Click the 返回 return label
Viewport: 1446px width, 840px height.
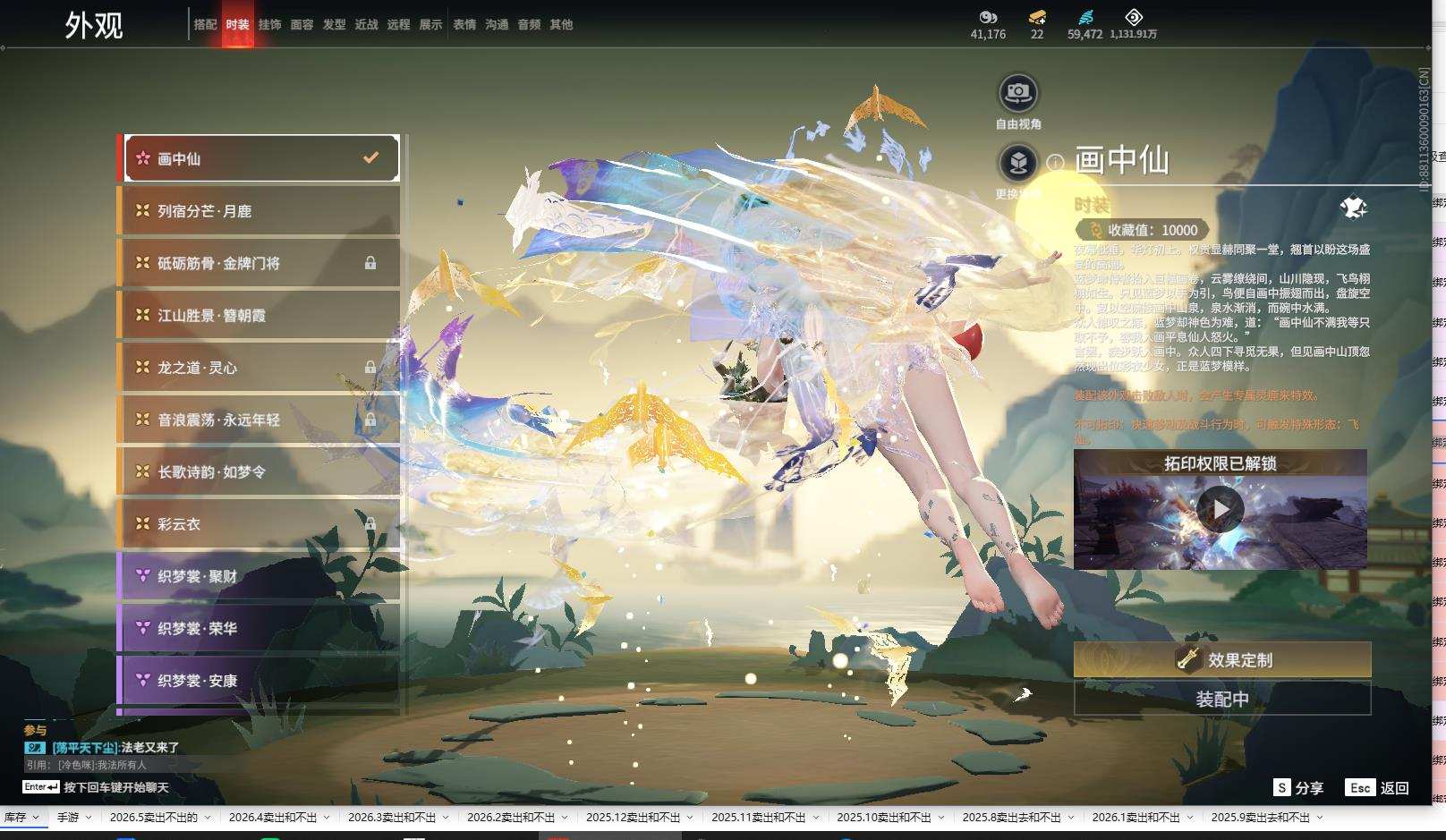1395,787
